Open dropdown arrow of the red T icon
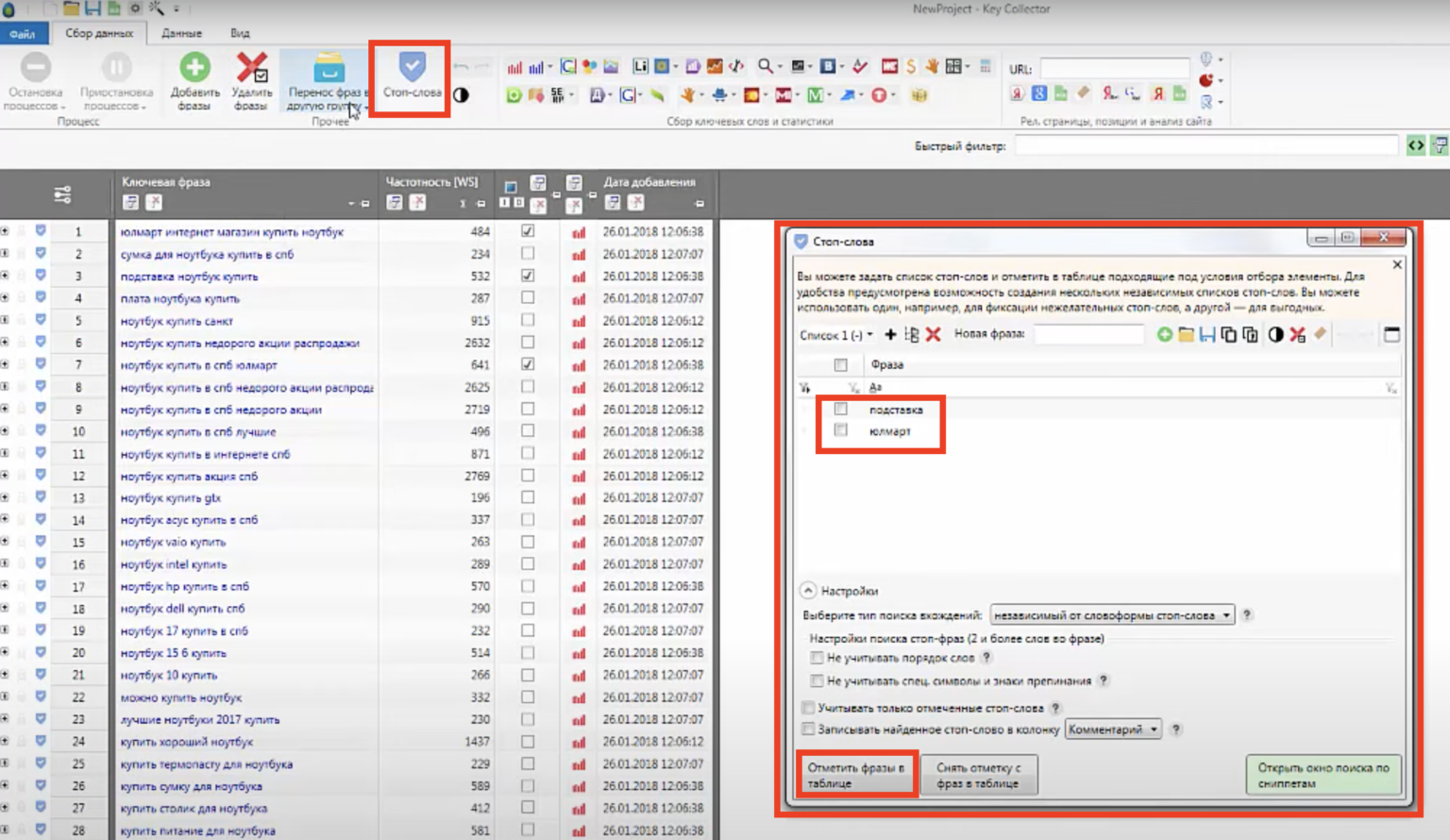Image resolution: width=1450 pixels, height=840 pixels. (894, 95)
